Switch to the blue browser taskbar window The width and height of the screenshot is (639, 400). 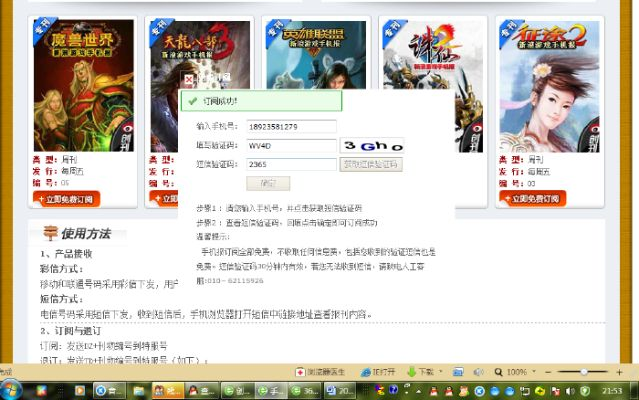(109, 391)
